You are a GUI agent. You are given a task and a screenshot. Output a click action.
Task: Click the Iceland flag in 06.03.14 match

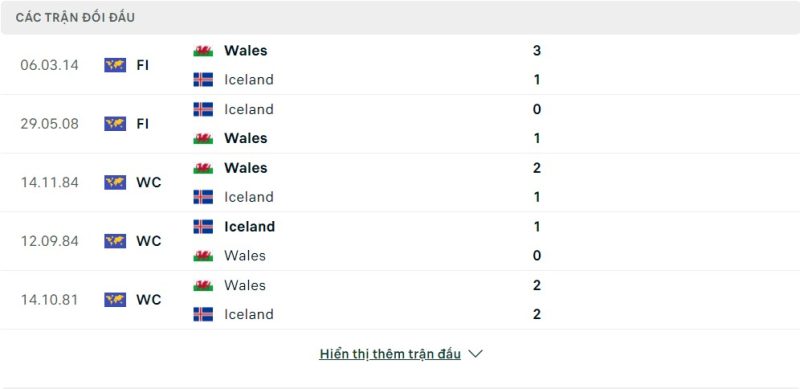click(203, 80)
